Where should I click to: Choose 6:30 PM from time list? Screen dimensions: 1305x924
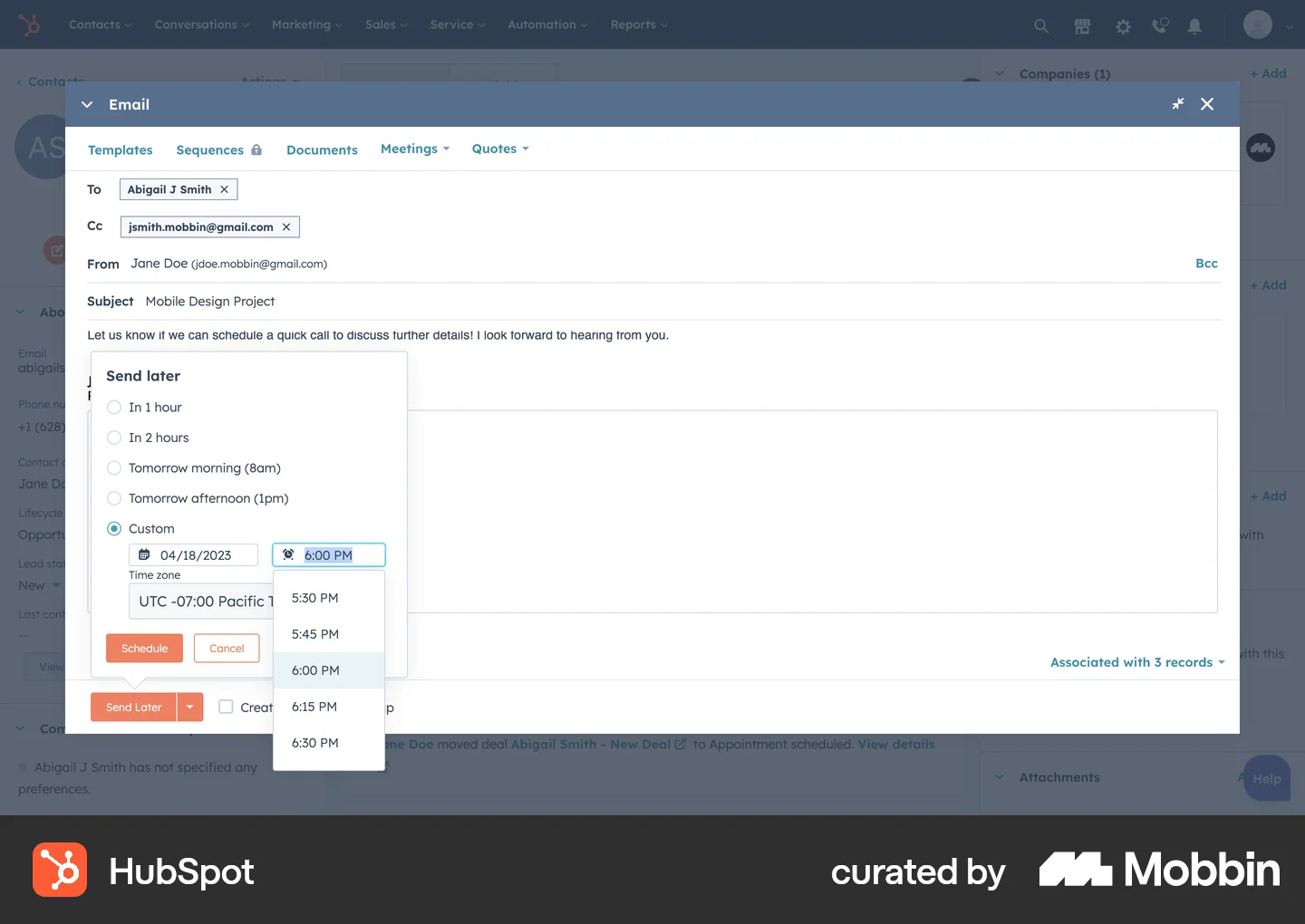point(329,743)
